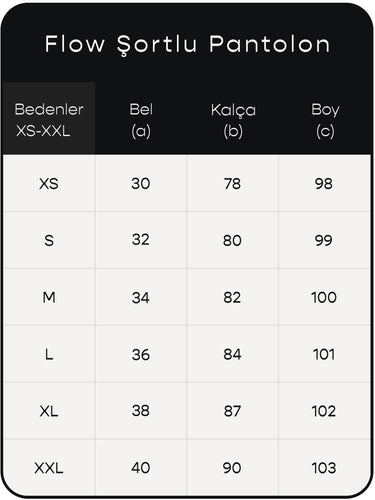Click the Flow Şortlu Pantolon title
This screenshot has width=375, height=500.
187,45
